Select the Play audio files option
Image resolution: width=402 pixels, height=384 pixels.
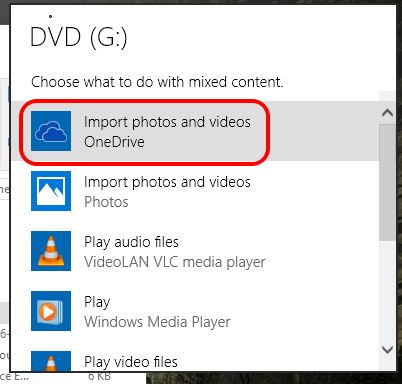pyautogui.click(x=195, y=251)
